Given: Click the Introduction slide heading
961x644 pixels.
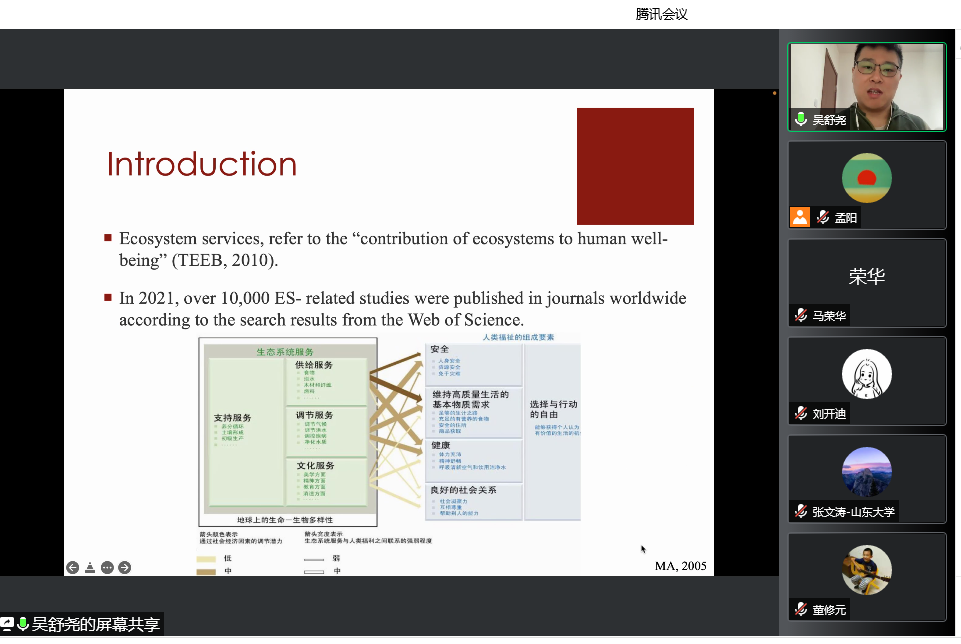Looking at the screenshot, I should point(202,164).
